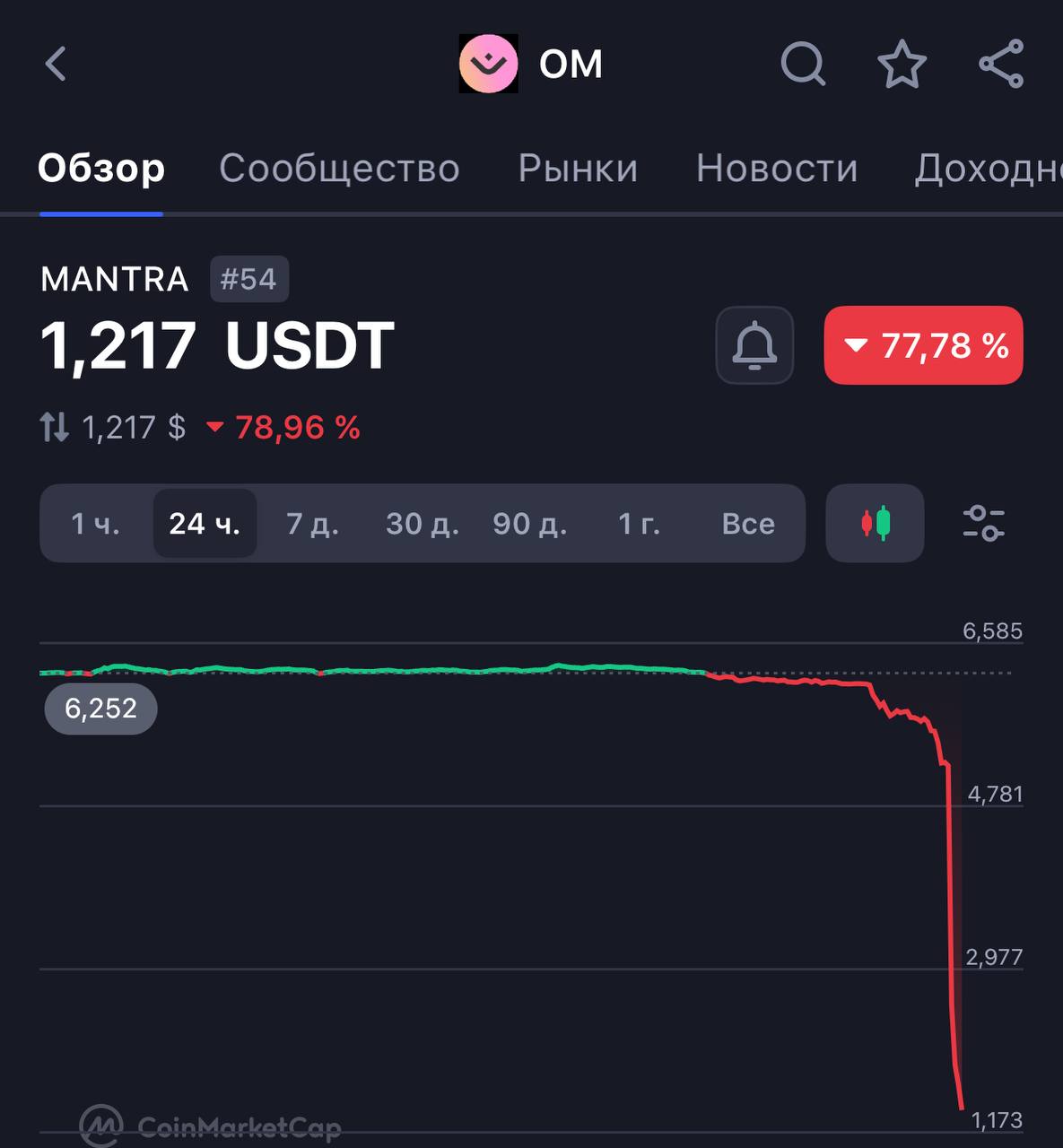The image size is (1063, 1148).
Task: Tap the OM coin logo
Action: [x=489, y=64]
